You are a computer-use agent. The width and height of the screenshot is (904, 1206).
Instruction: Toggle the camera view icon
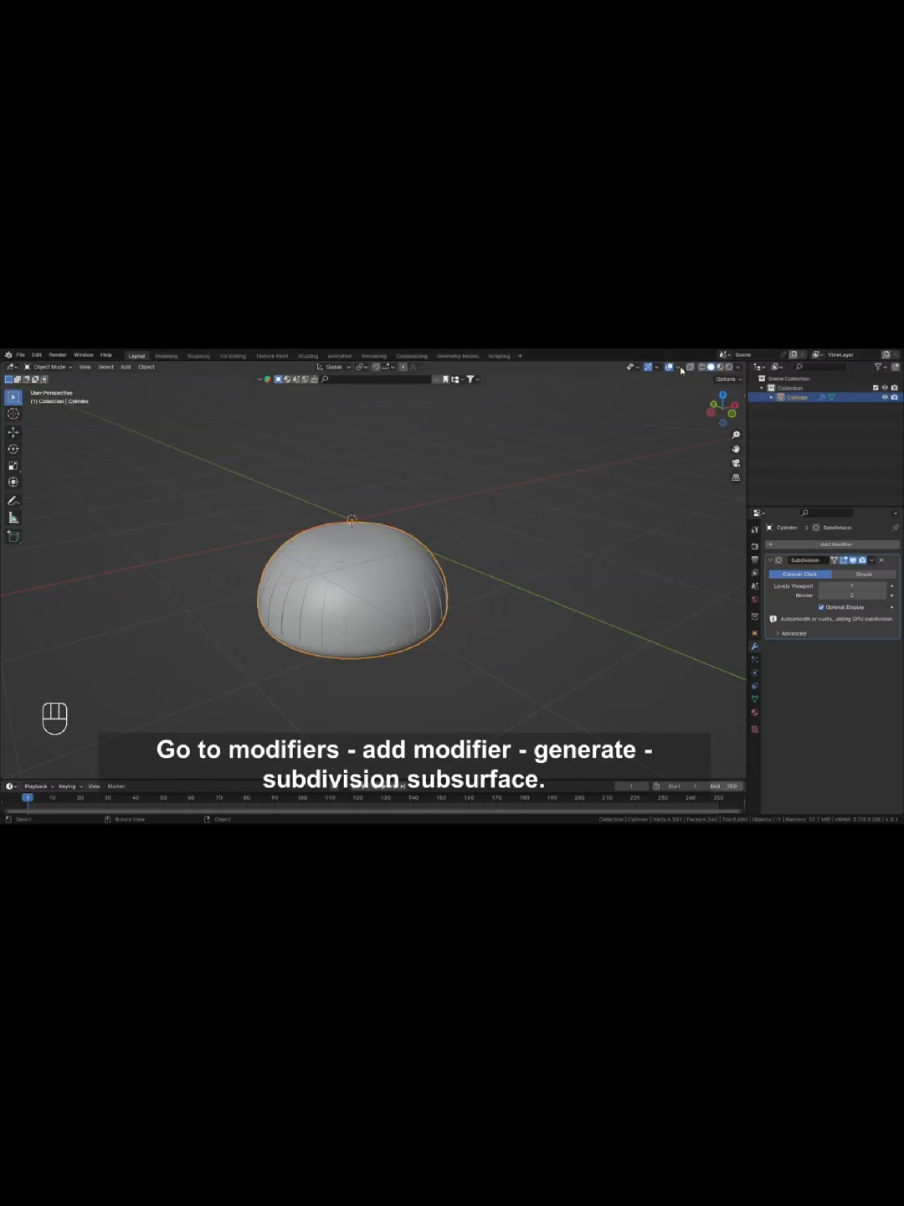click(x=736, y=463)
